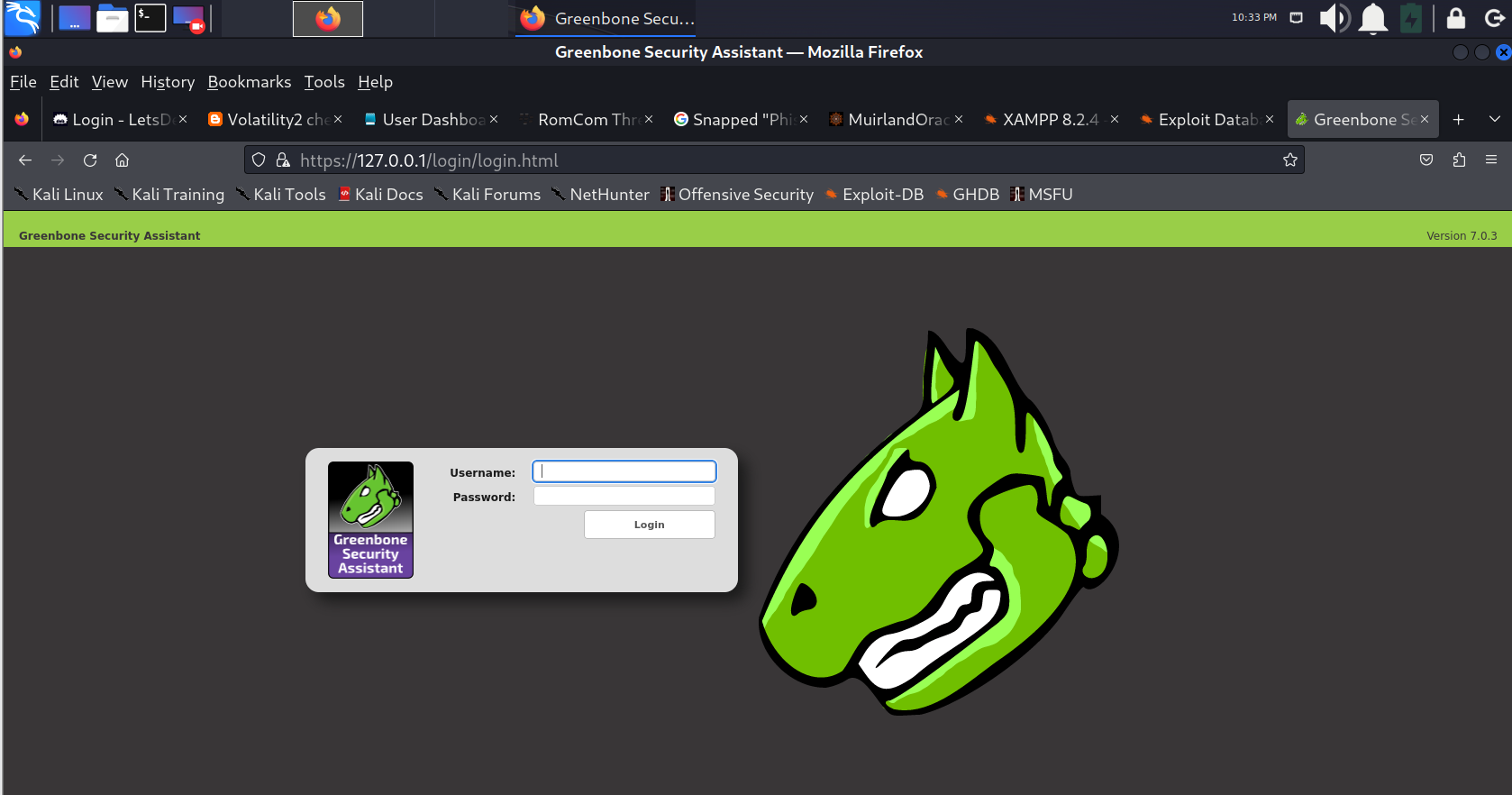Open the Kali dragon applications menu
This screenshot has height=795, width=1512.
pos(23,18)
